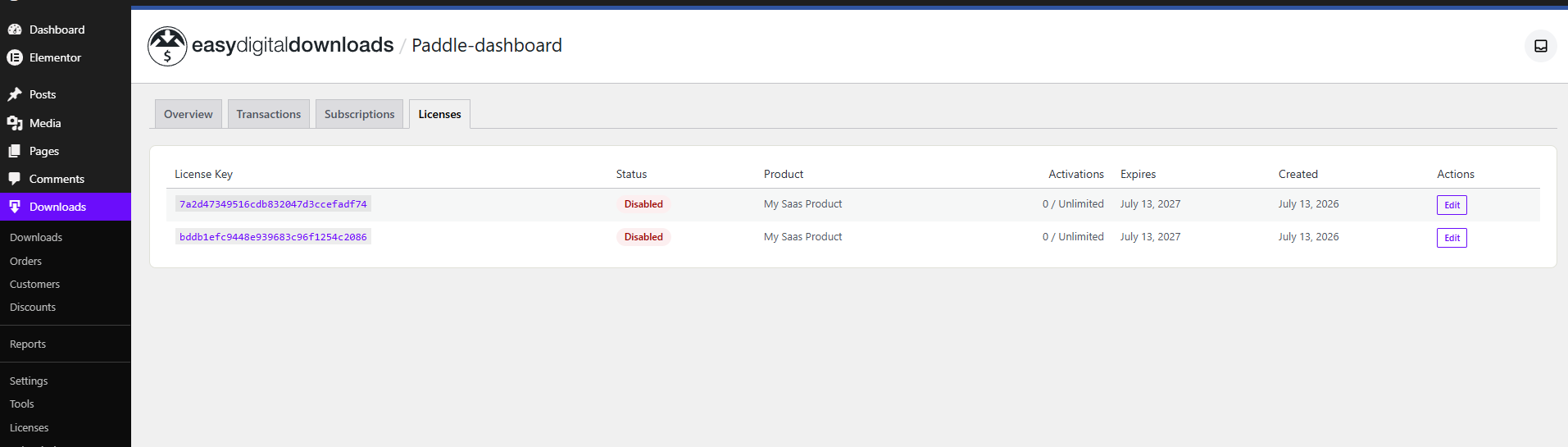Select the Licenses tab
This screenshot has width=1568, height=447.
click(x=439, y=114)
